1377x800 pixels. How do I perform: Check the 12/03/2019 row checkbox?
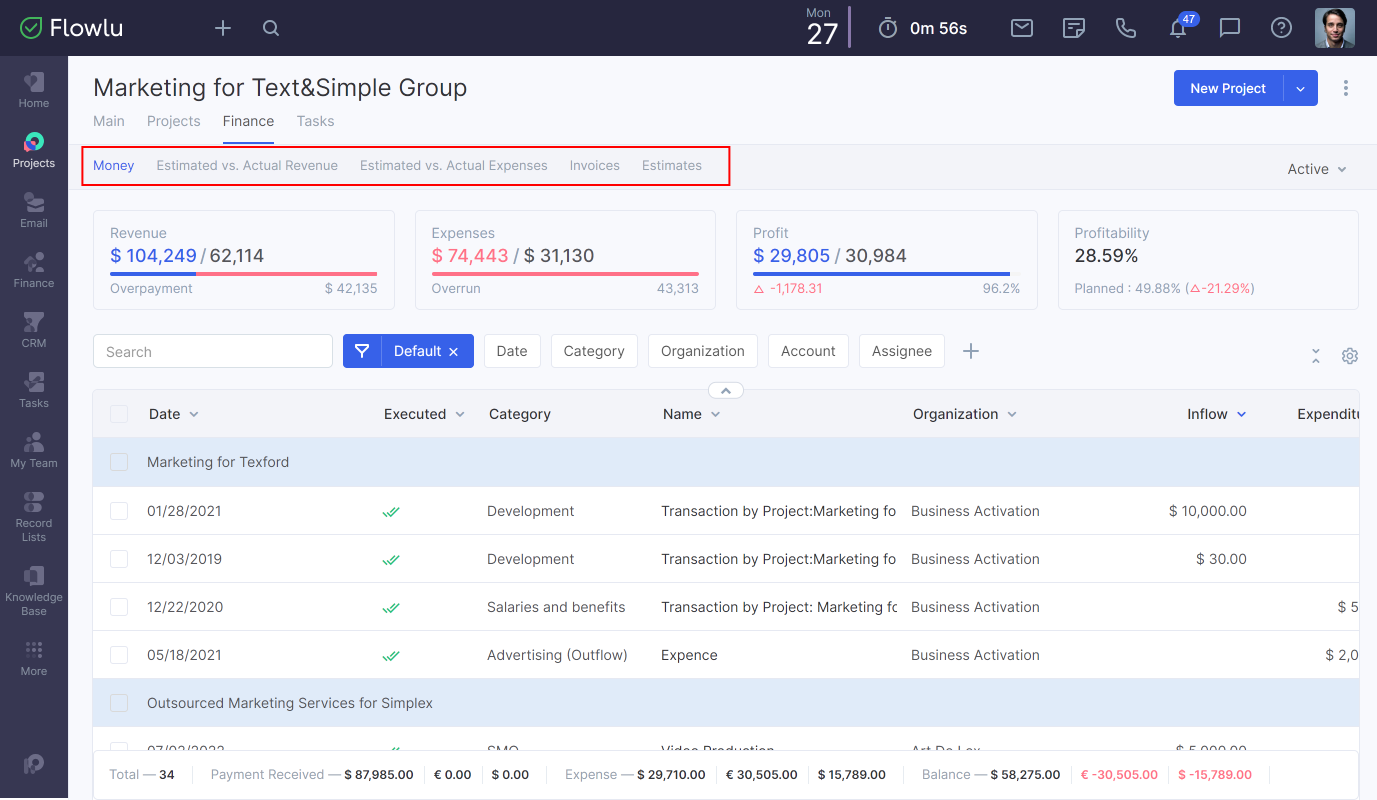pyautogui.click(x=119, y=559)
